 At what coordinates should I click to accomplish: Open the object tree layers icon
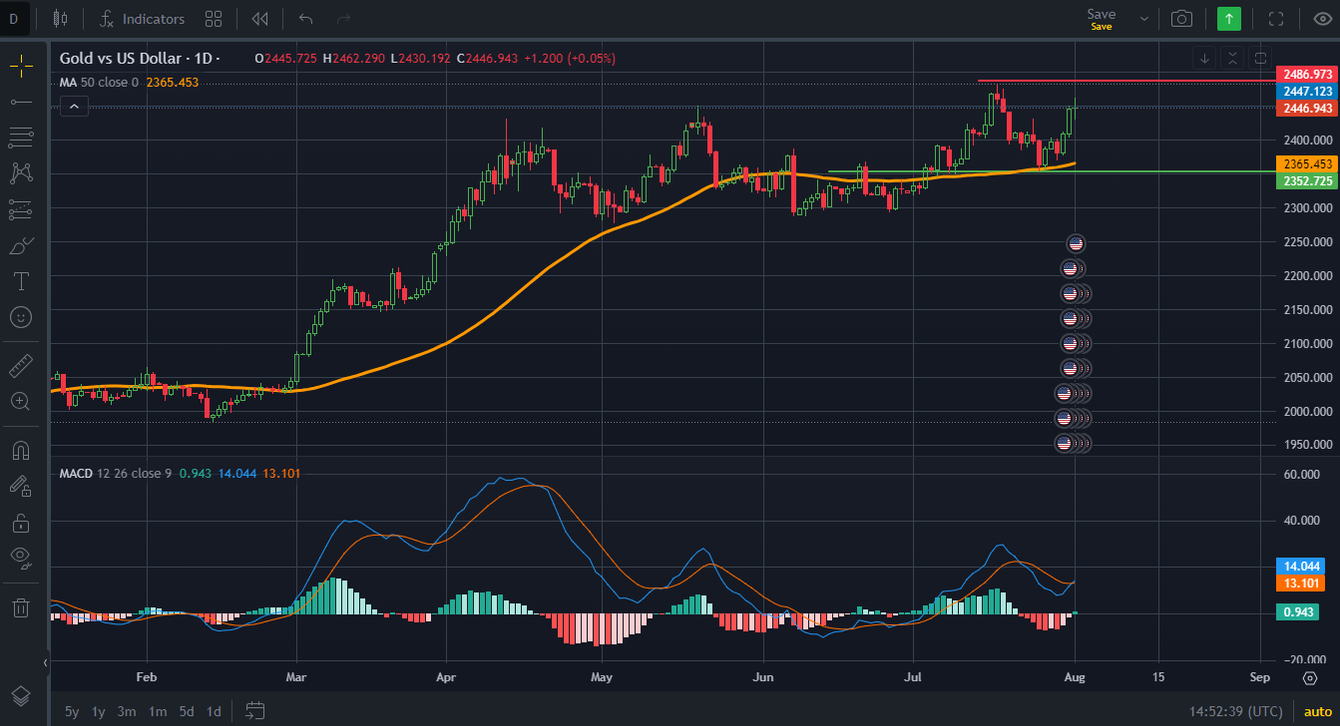20,696
